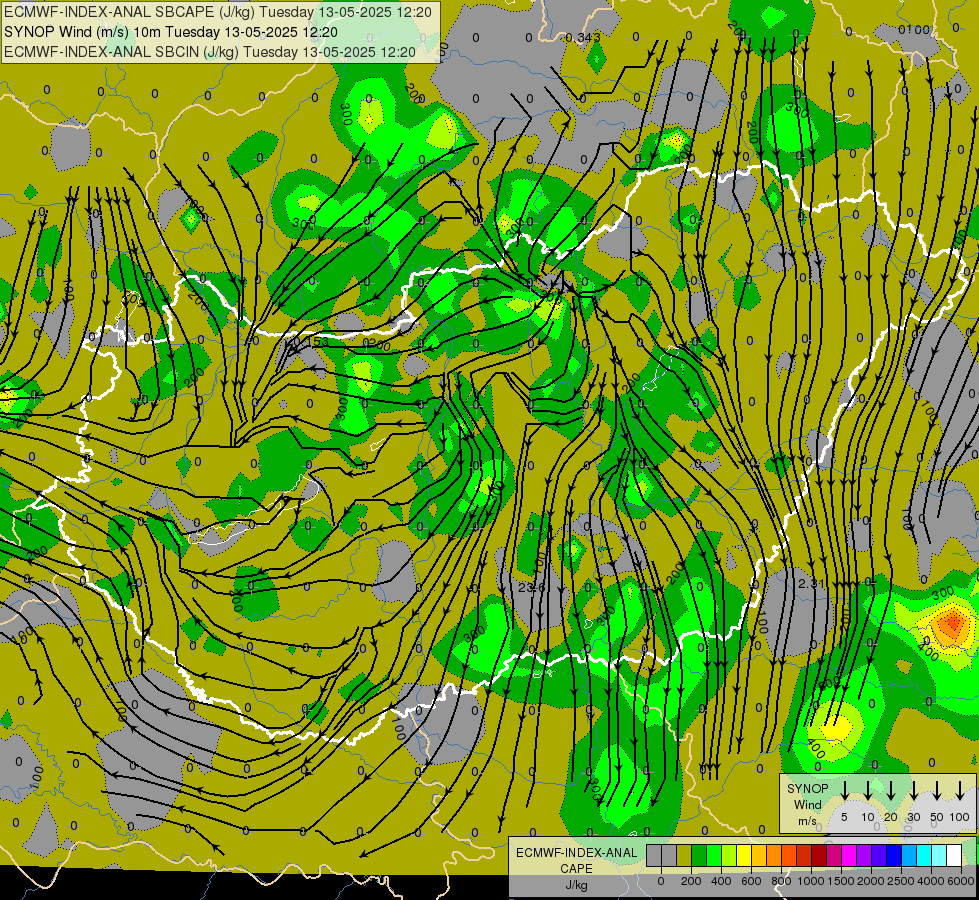Select the dark red swatch after 1000
The width and height of the screenshot is (979, 900).
click(x=819, y=855)
